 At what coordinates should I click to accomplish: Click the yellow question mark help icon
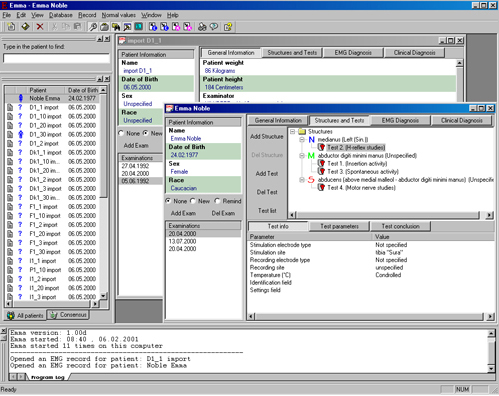tap(228, 27)
